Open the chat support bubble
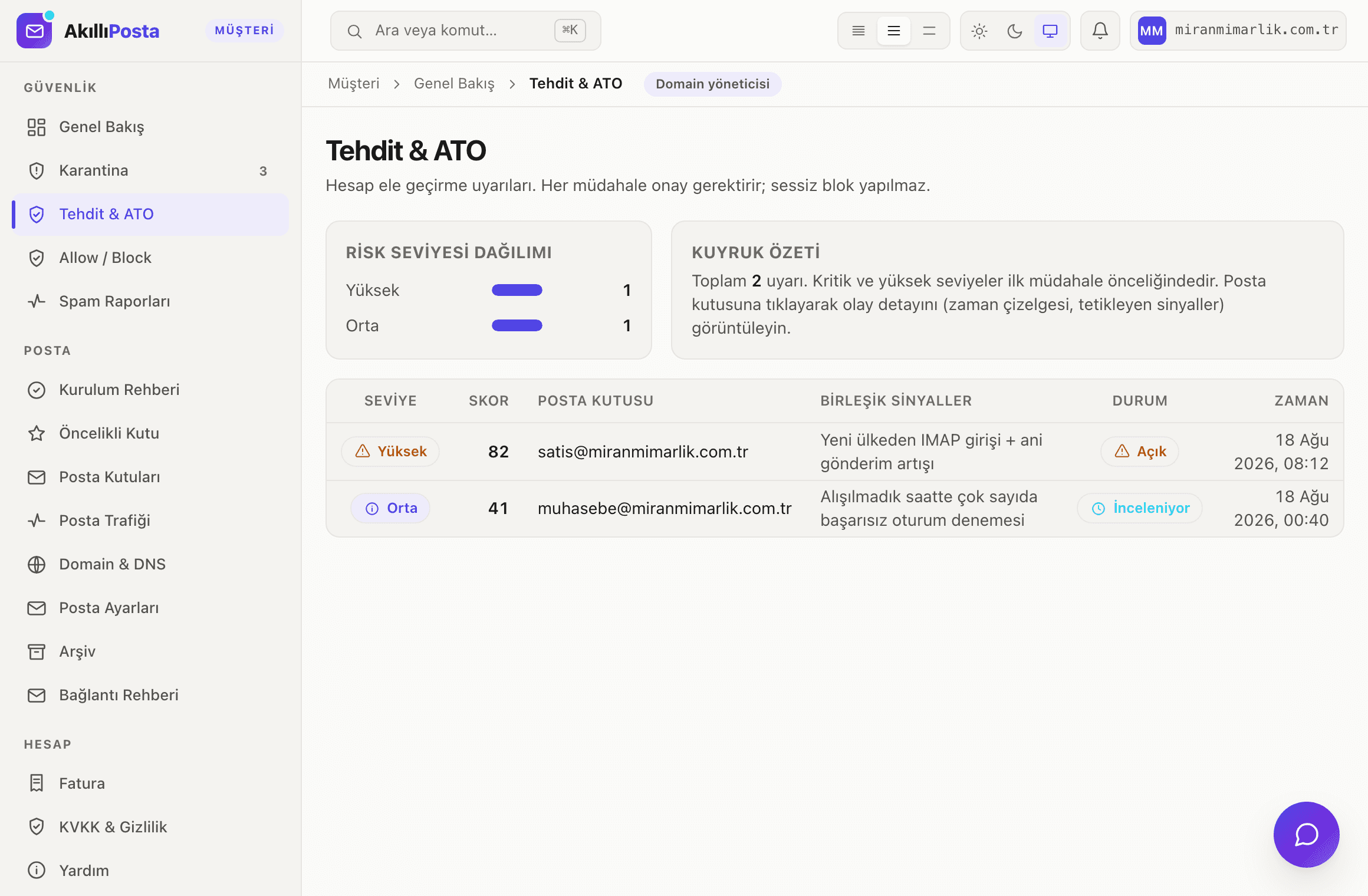Image resolution: width=1368 pixels, height=896 pixels. coord(1306,834)
